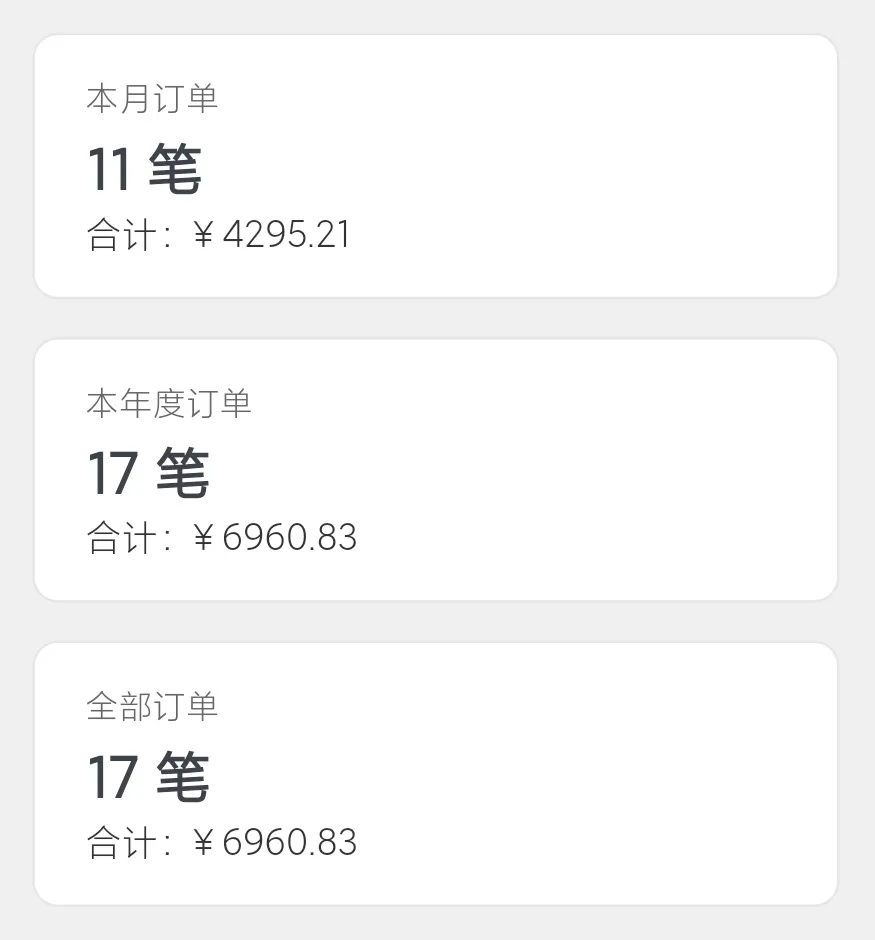Viewport: 875px width, 940px height.
Task: Click the ¥ symbol in 本年度订单 card
Action: [203, 539]
